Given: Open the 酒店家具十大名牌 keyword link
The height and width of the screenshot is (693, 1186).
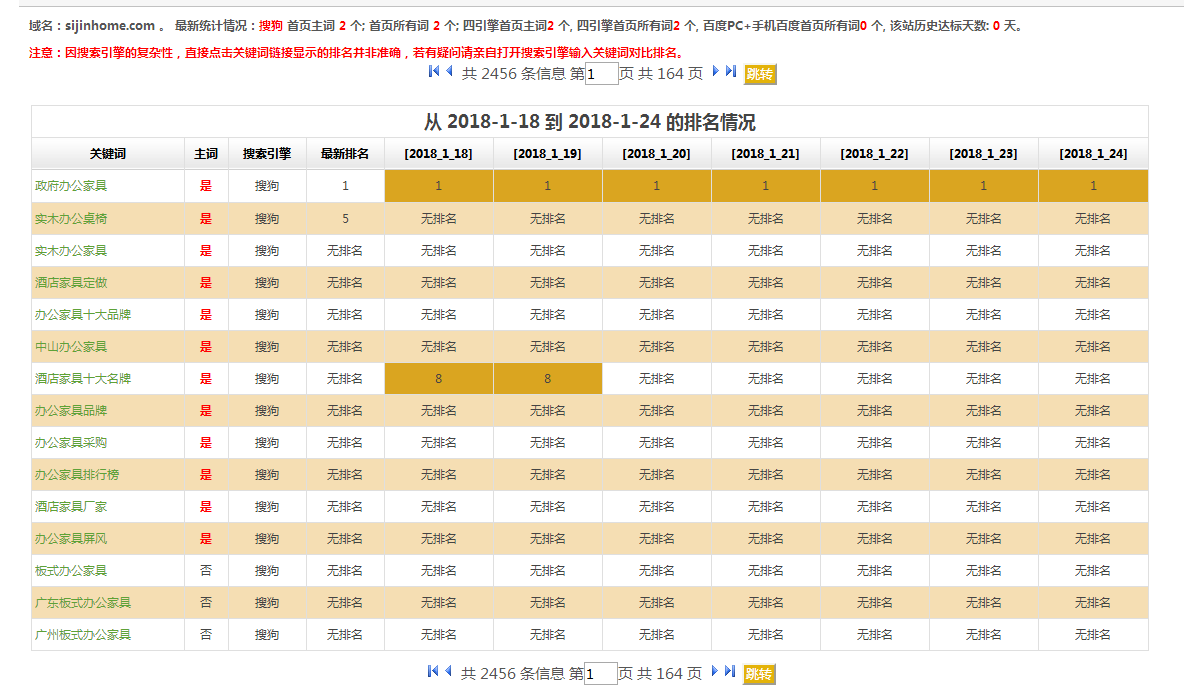Looking at the screenshot, I should (83, 379).
